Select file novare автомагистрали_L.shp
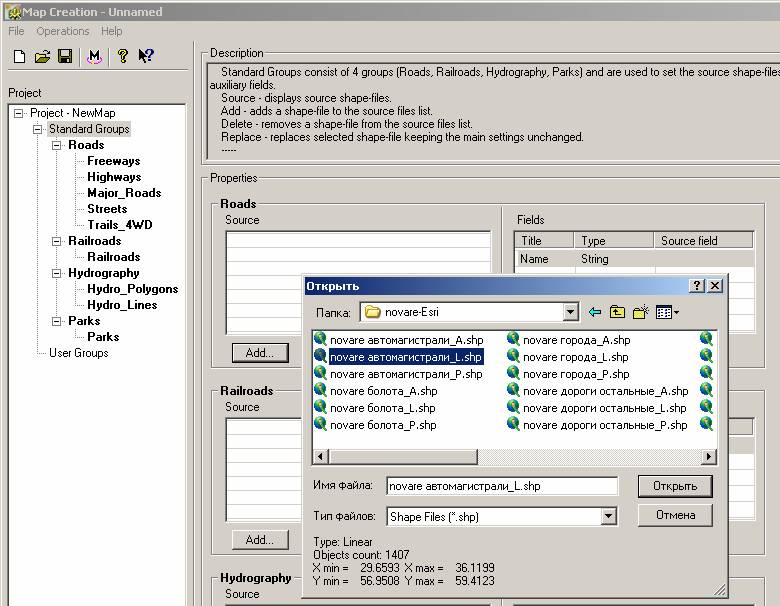Viewport: 780px width, 606px height. [405, 357]
